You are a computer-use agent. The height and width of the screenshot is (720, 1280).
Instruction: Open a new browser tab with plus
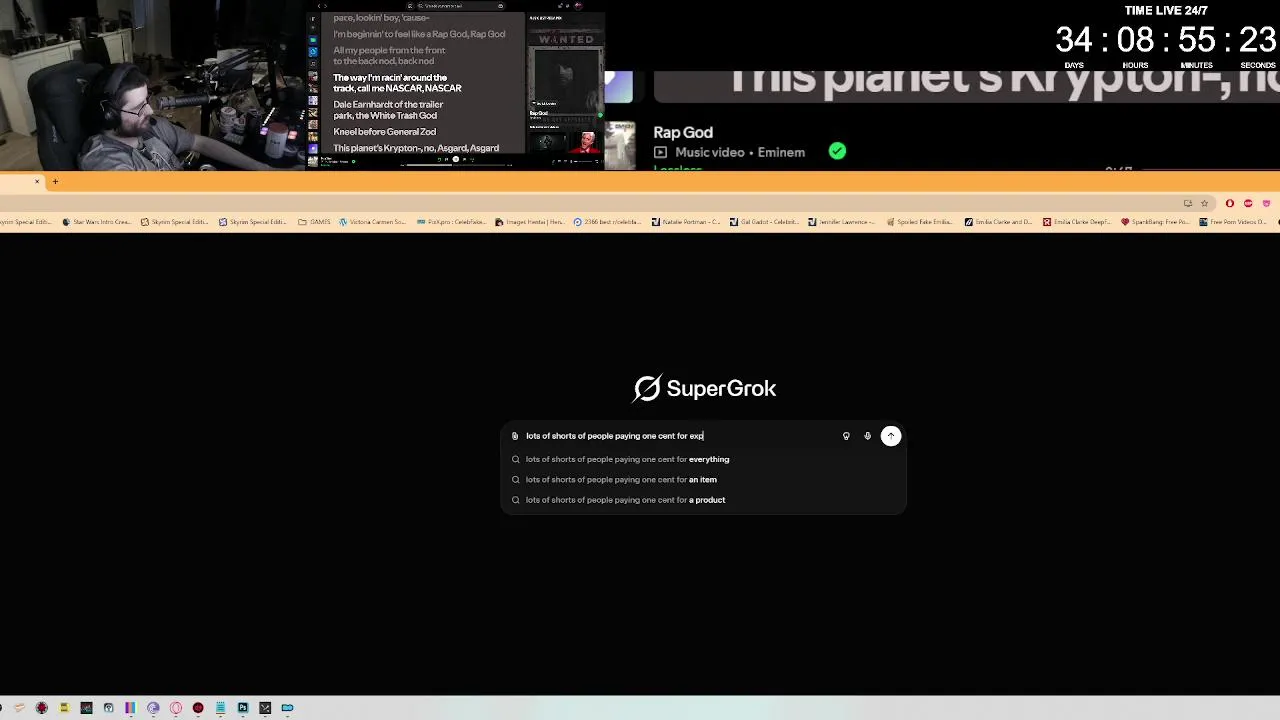point(55,182)
